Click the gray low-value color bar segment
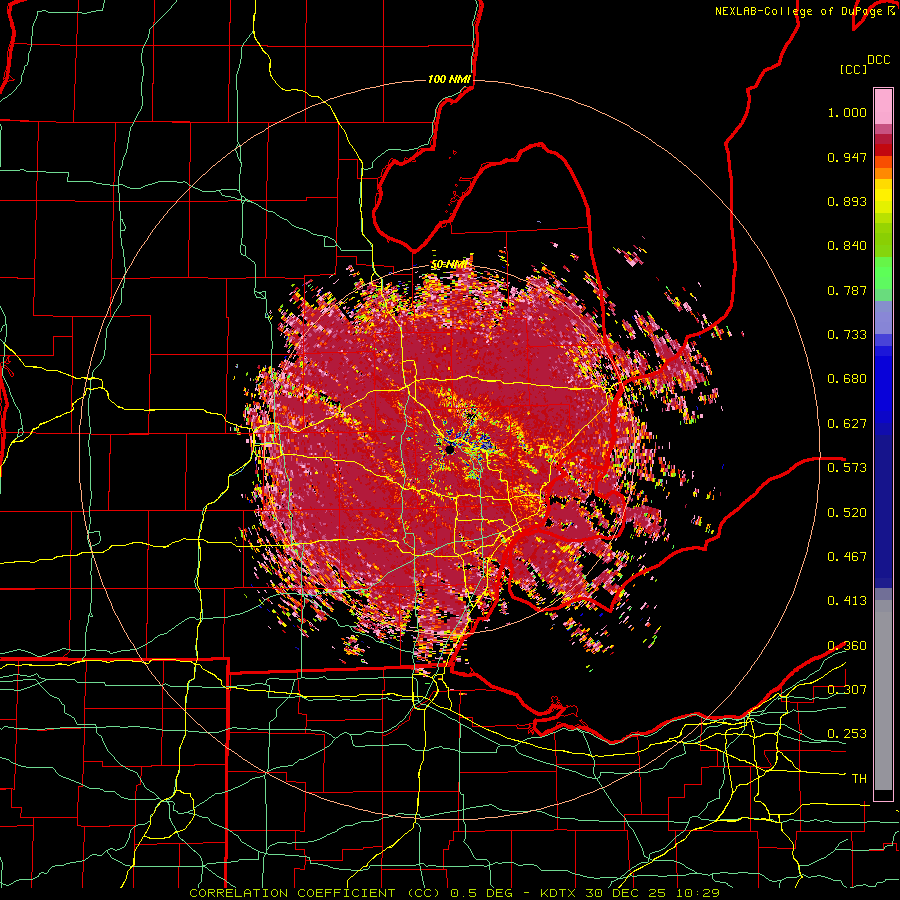Image resolution: width=900 pixels, height=900 pixels. click(883, 695)
